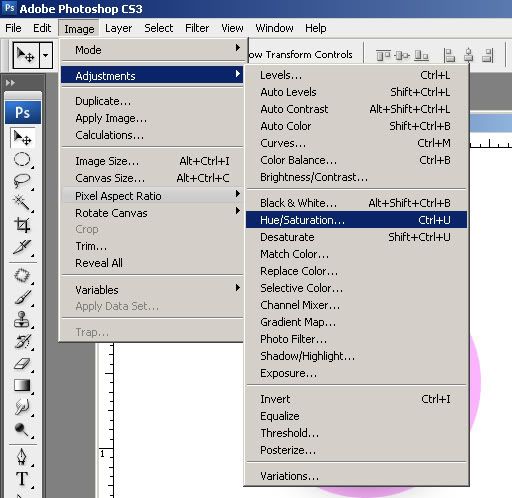Open the View menu

point(232,28)
